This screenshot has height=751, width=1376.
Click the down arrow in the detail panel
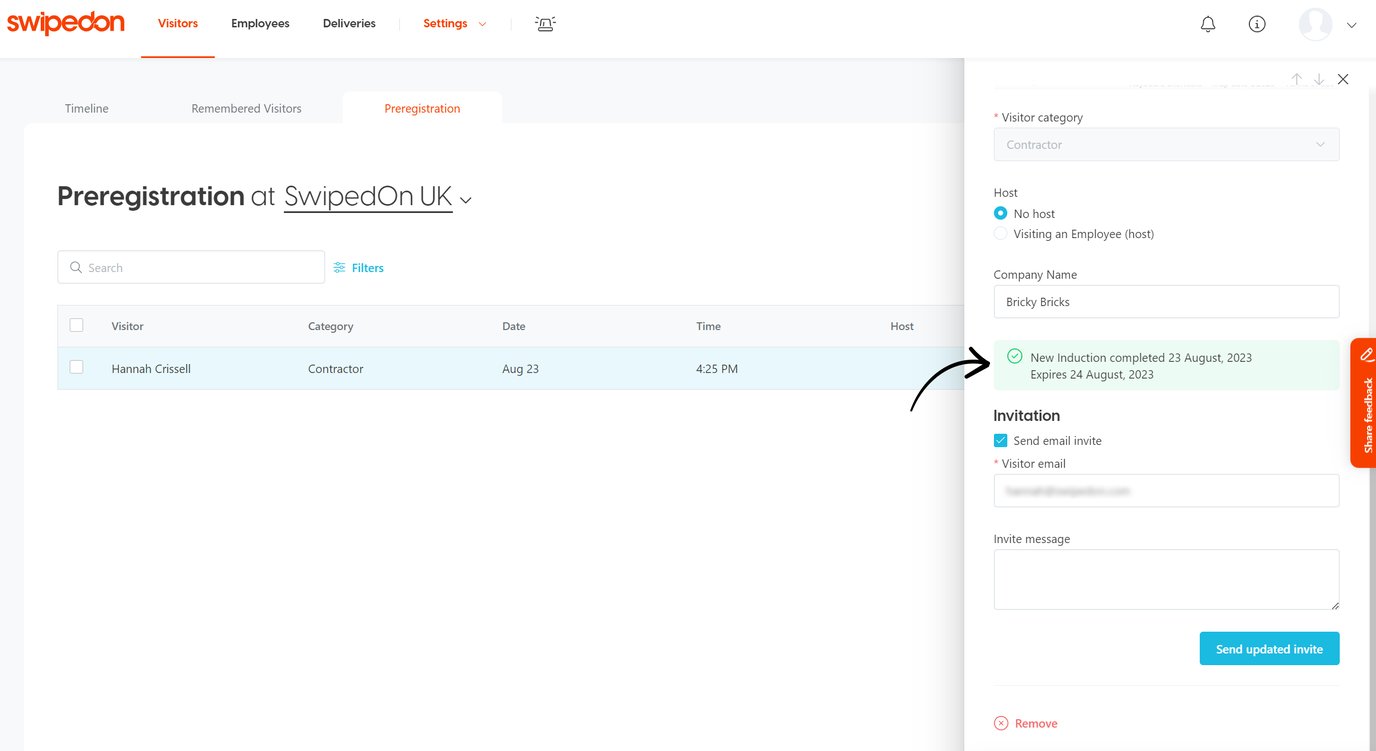pos(1319,78)
